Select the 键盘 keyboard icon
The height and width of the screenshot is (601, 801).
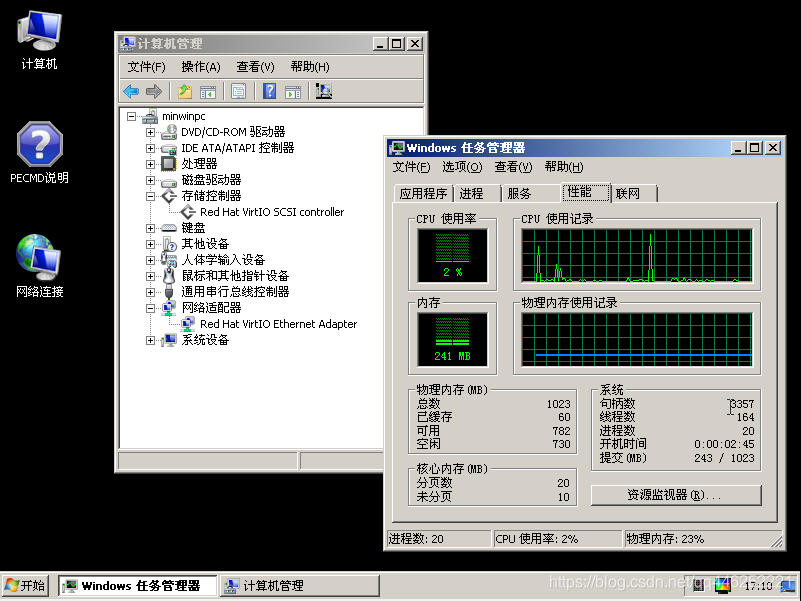pyautogui.click(x=169, y=228)
